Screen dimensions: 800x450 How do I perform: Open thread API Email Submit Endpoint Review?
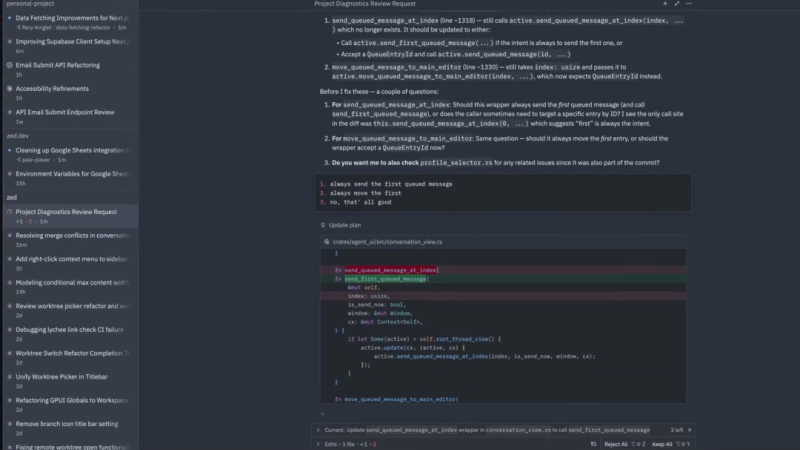[70, 116]
